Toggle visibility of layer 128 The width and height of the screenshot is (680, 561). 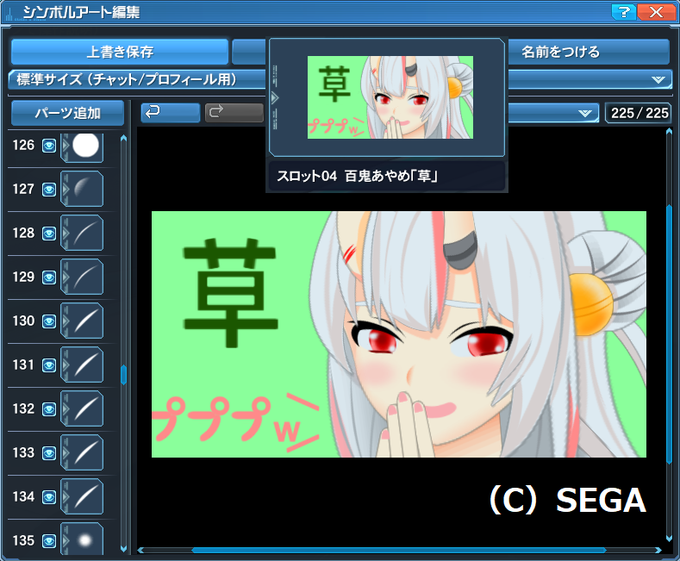point(49,234)
